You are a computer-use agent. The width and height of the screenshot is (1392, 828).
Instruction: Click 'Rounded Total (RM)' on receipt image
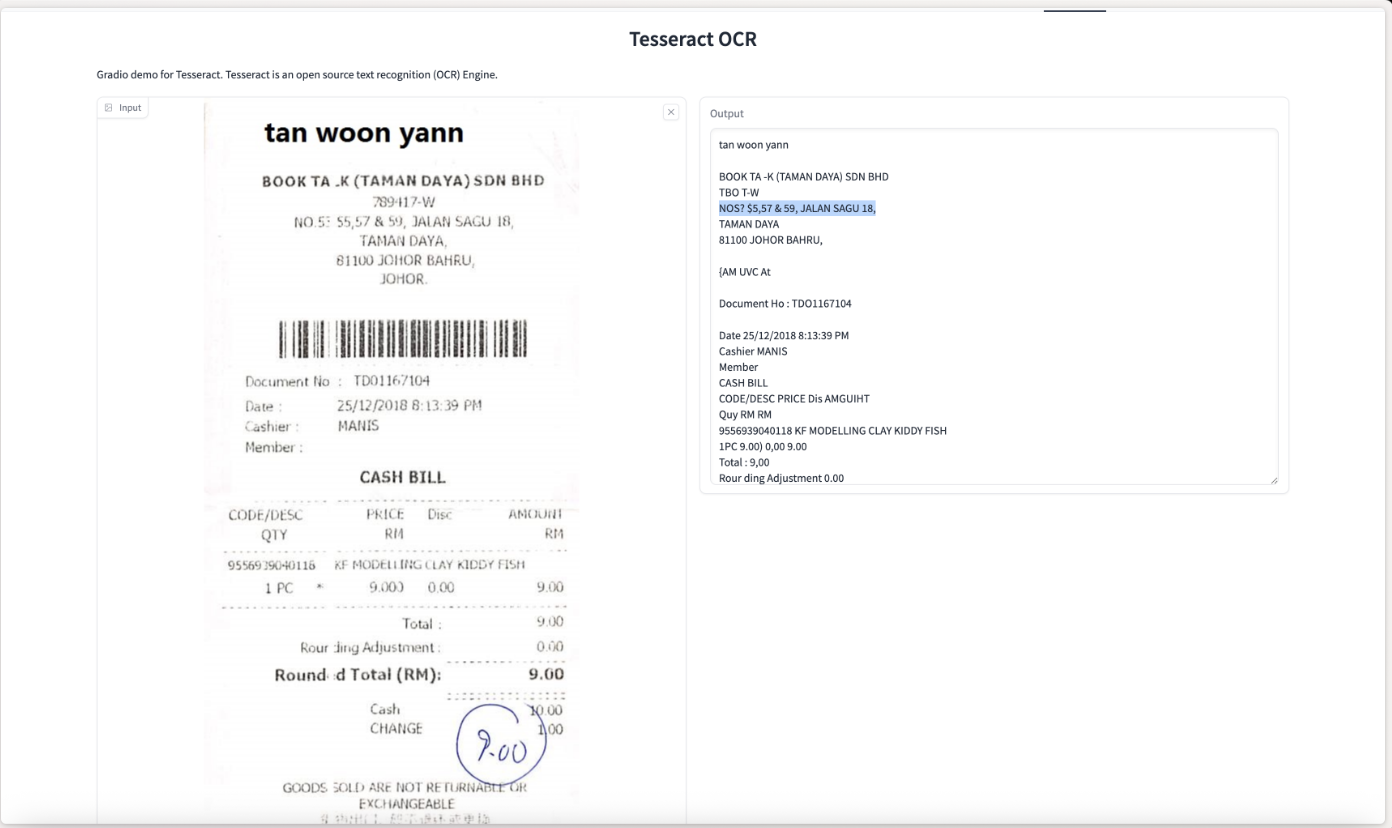tap(358, 675)
